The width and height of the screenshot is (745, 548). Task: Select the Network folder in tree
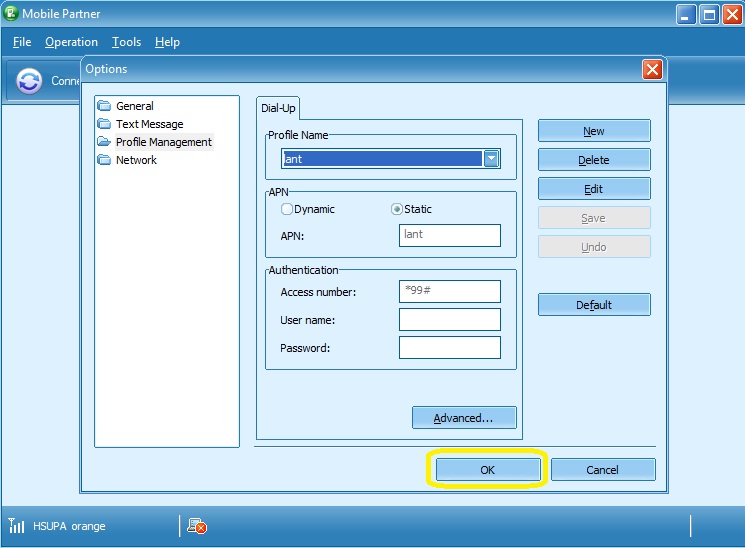[x=136, y=160]
